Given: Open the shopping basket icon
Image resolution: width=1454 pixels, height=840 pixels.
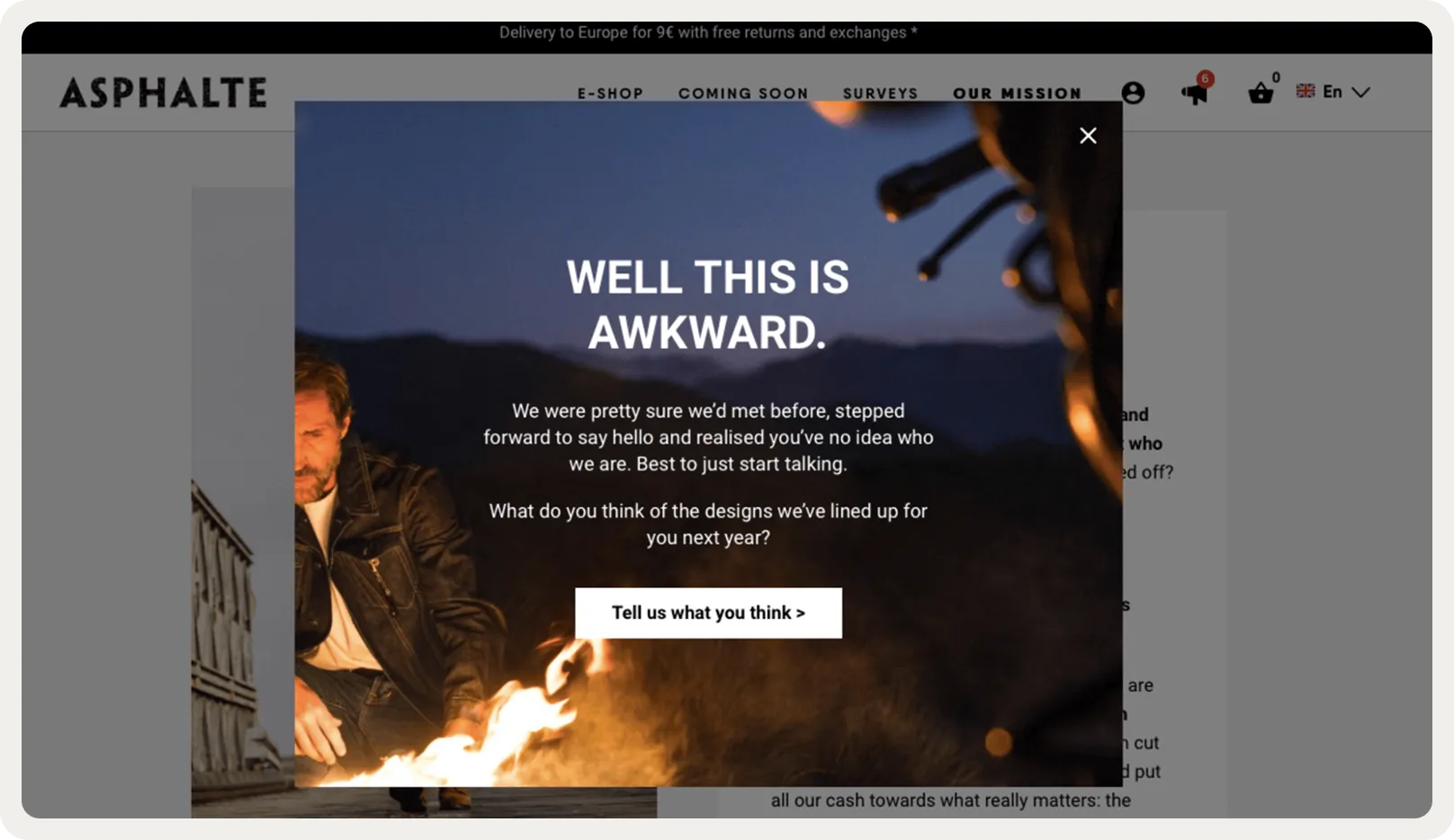Looking at the screenshot, I should [1261, 93].
